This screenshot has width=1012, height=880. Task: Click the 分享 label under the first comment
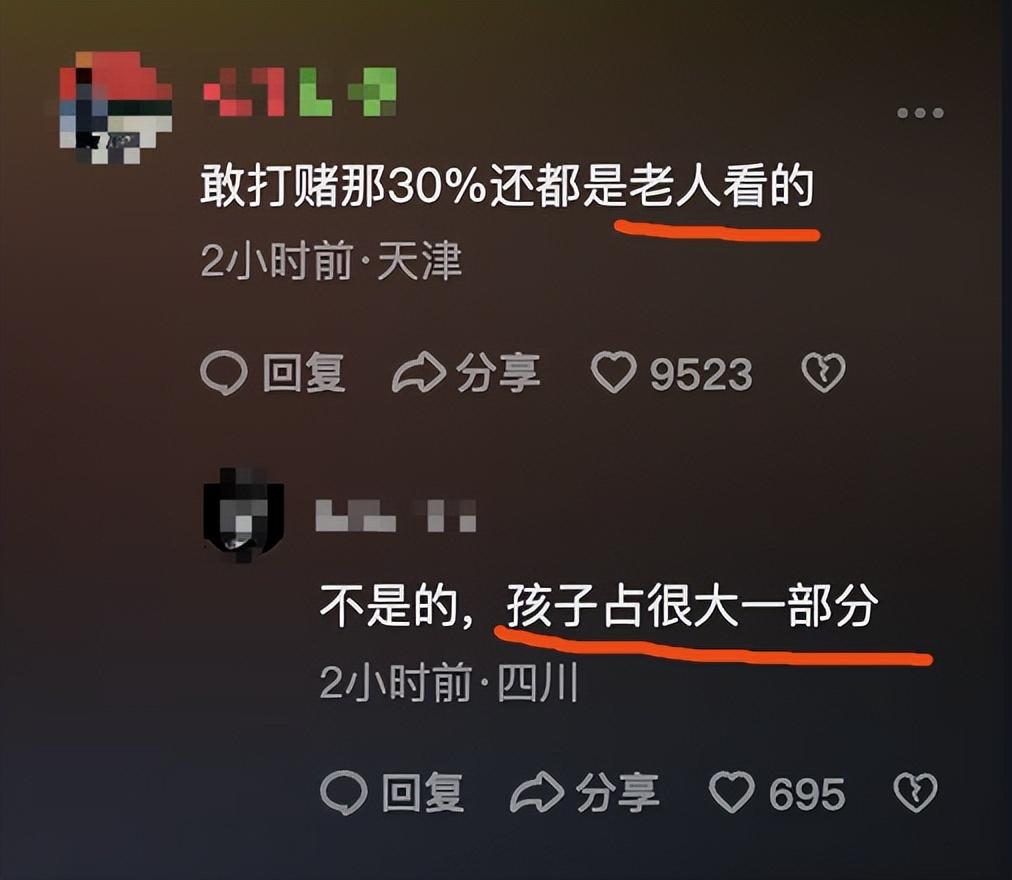coord(498,373)
